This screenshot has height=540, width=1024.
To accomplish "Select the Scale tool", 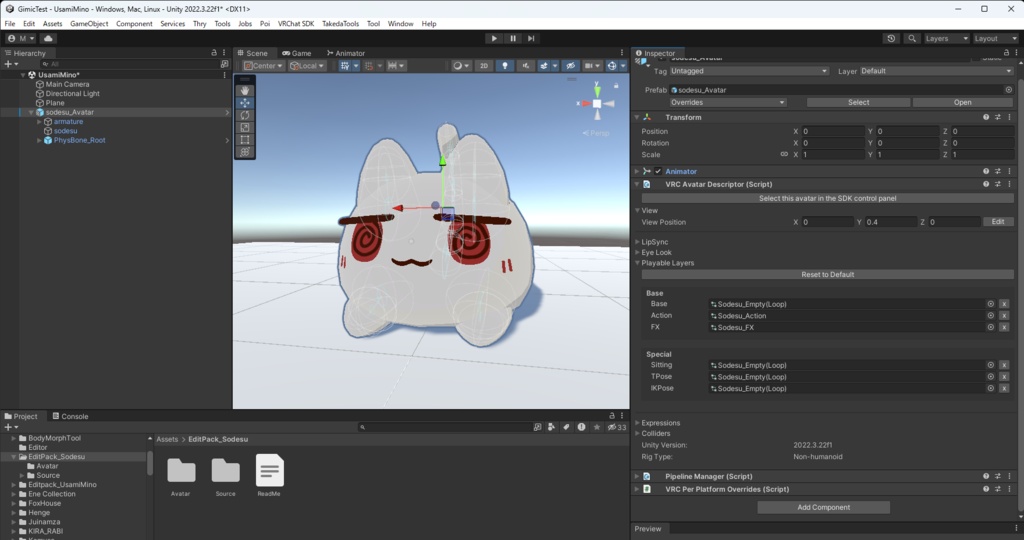I will pyautogui.click(x=245, y=127).
